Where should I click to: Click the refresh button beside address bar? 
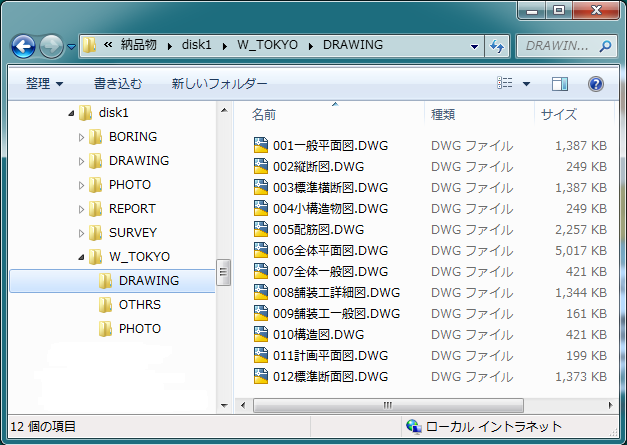click(x=497, y=46)
